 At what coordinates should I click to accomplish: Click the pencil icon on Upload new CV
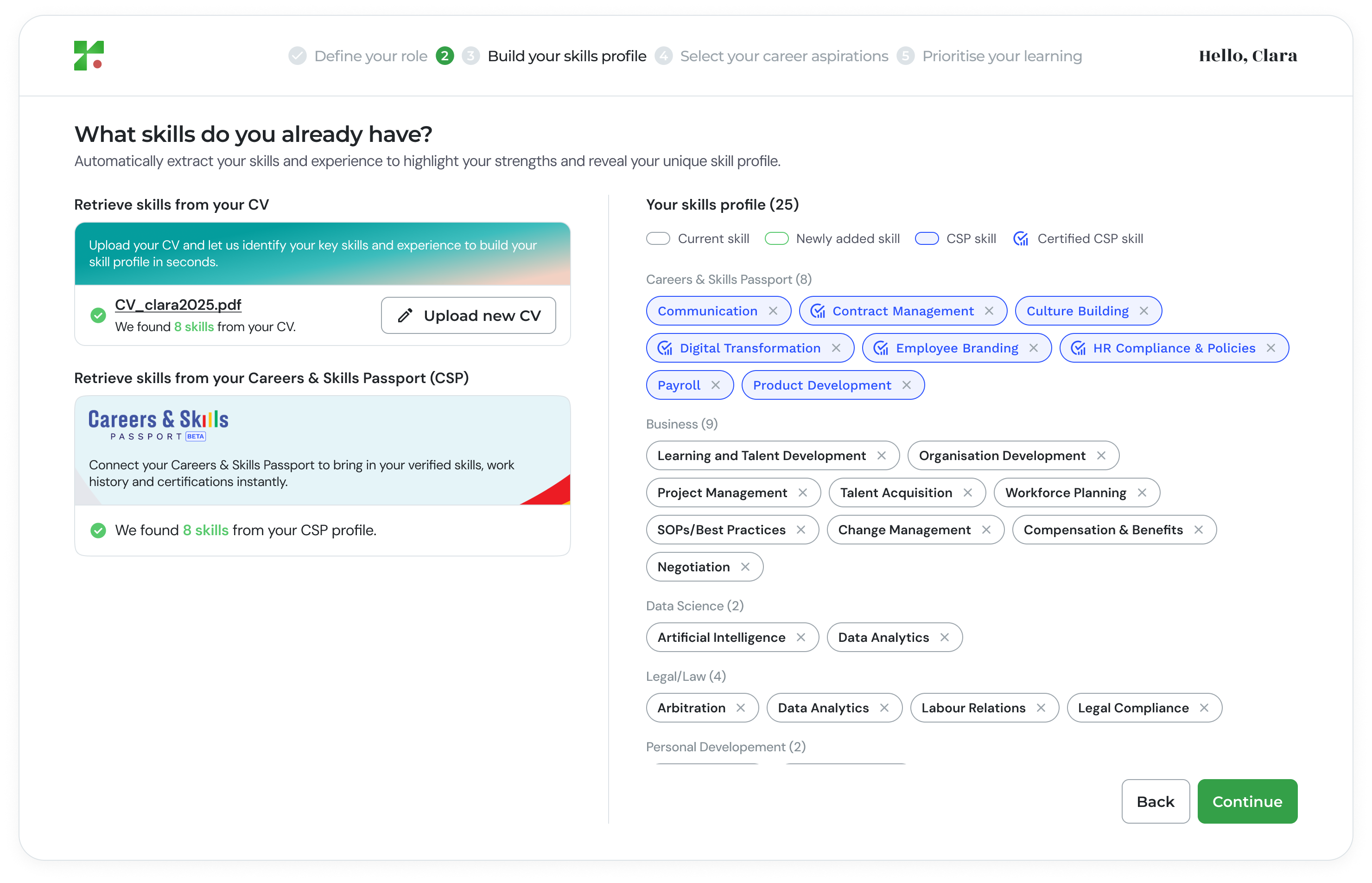405,315
